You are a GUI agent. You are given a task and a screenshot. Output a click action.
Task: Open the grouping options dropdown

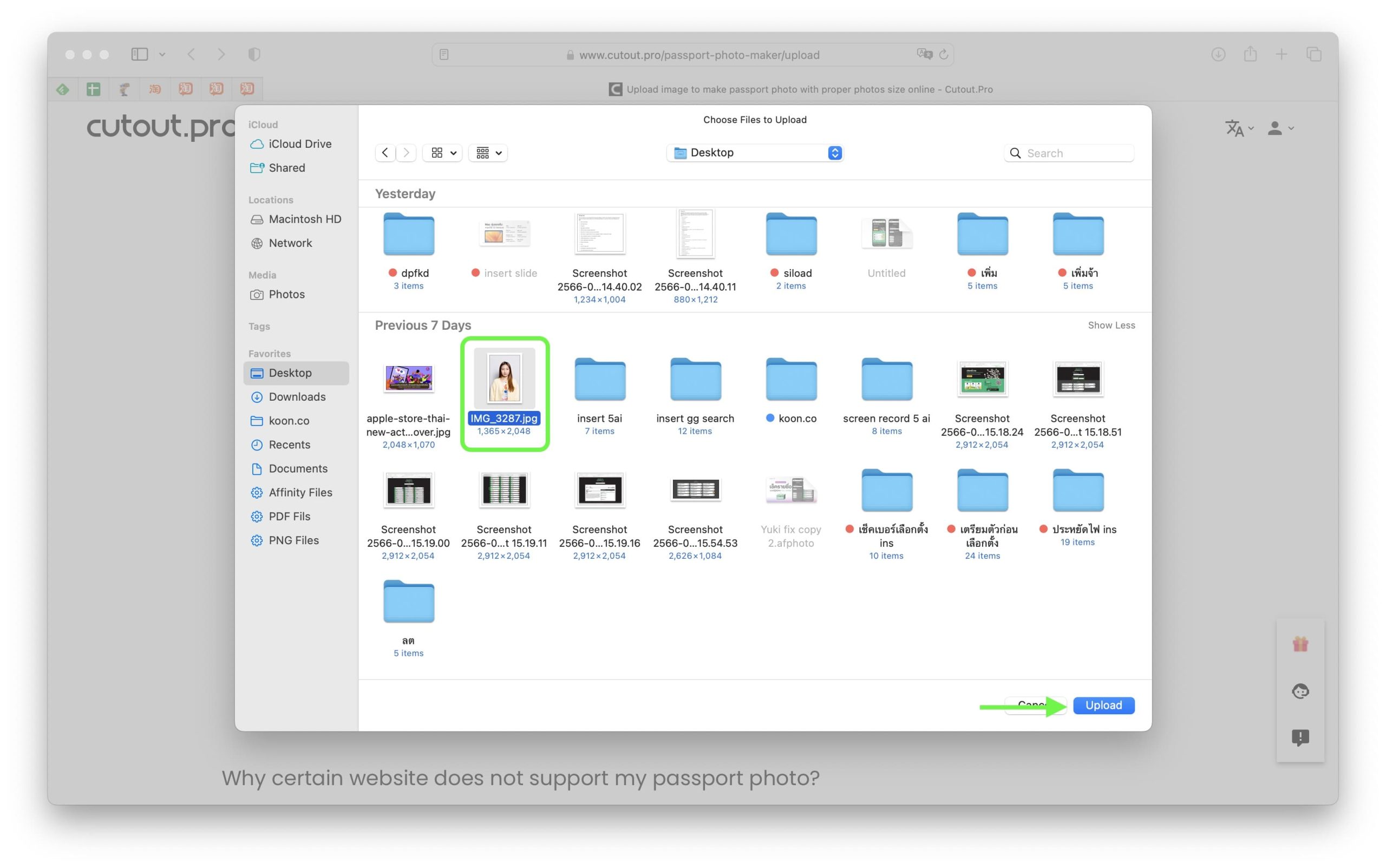tap(488, 153)
